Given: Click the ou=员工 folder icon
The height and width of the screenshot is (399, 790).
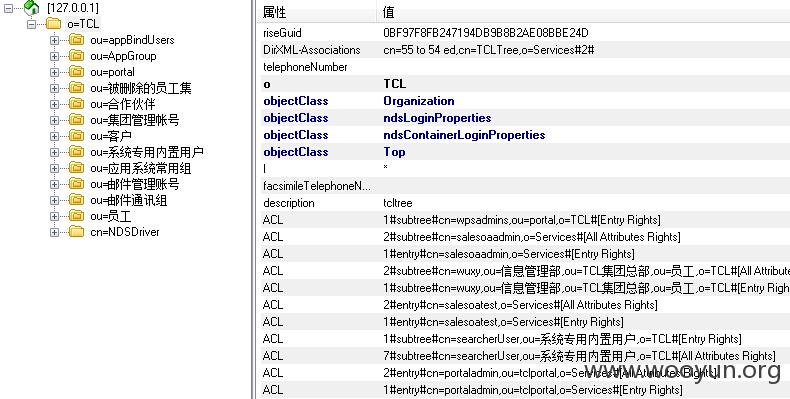Looking at the screenshot, I should (x=76, y=216).
